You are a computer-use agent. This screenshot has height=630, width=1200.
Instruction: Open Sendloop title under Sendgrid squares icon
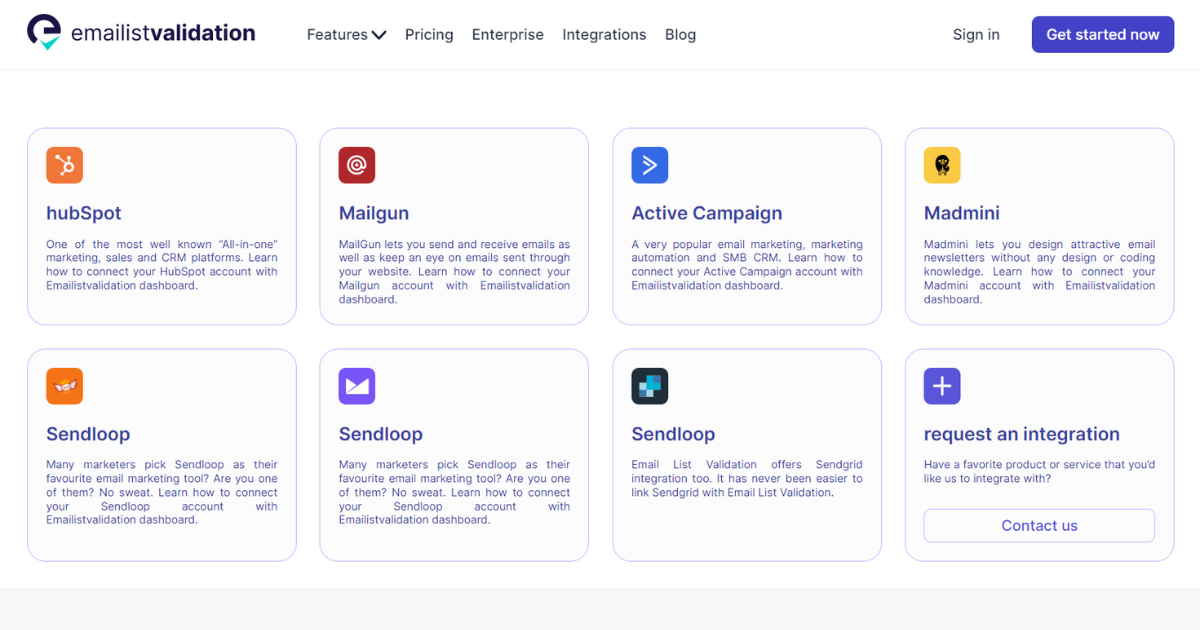tap(674, 434)
